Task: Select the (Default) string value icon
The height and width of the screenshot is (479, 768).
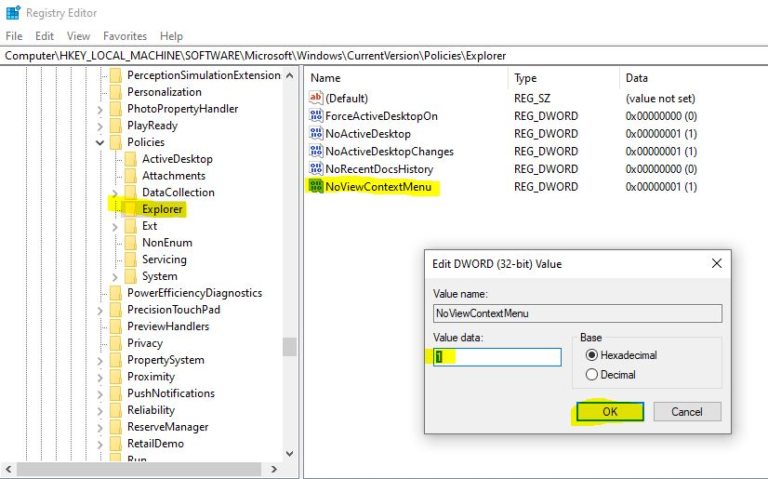Action: (x=317, y=98)
